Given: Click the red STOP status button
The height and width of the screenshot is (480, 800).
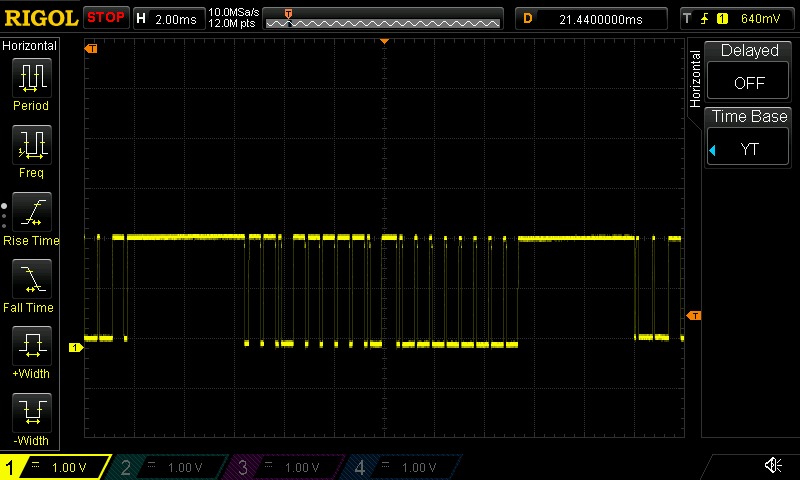Looking at the screenshot, I should pyautogui.click(x=106, y=17).
